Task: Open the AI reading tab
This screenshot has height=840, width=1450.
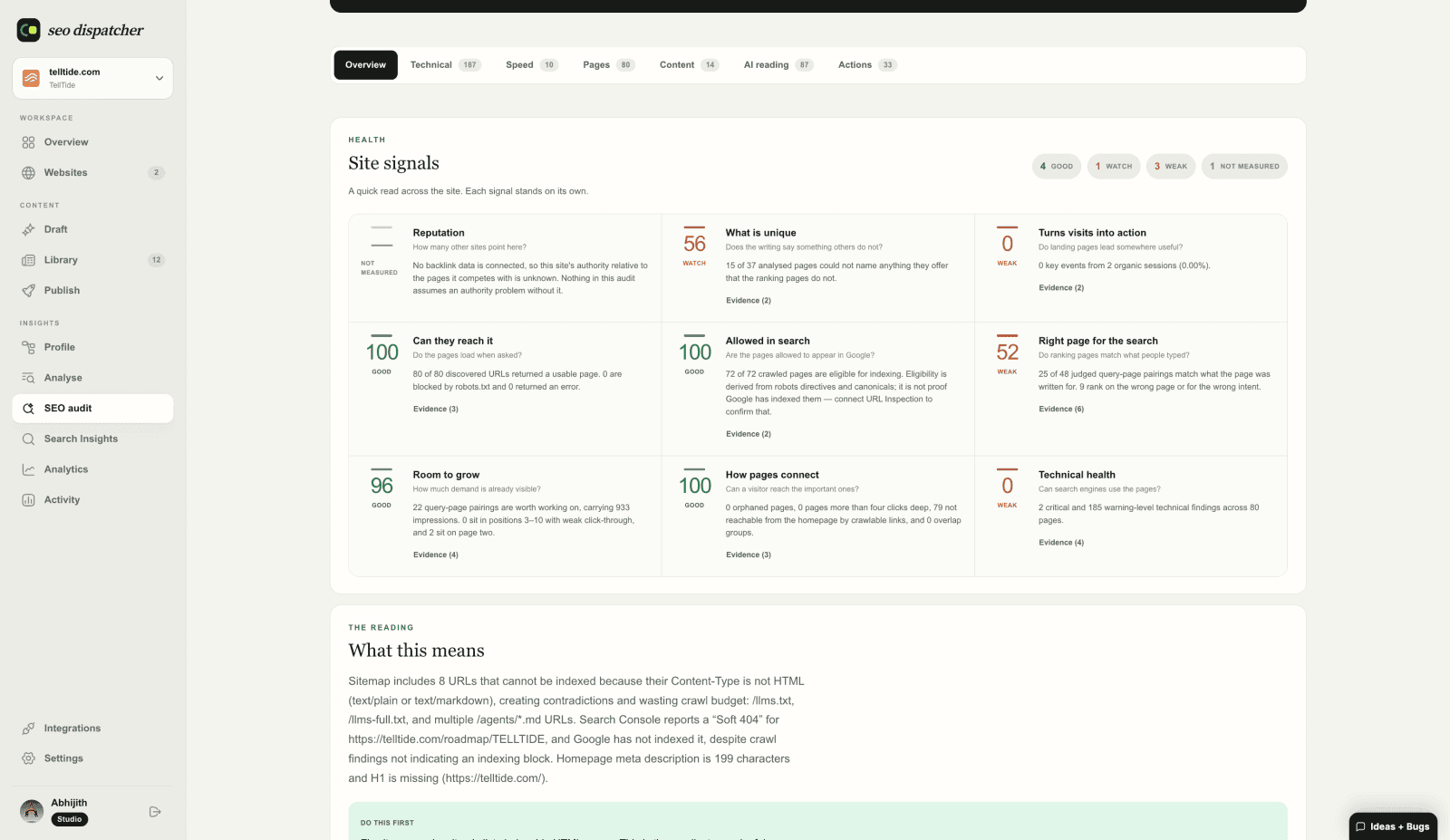Action: [x=778, y=65]
